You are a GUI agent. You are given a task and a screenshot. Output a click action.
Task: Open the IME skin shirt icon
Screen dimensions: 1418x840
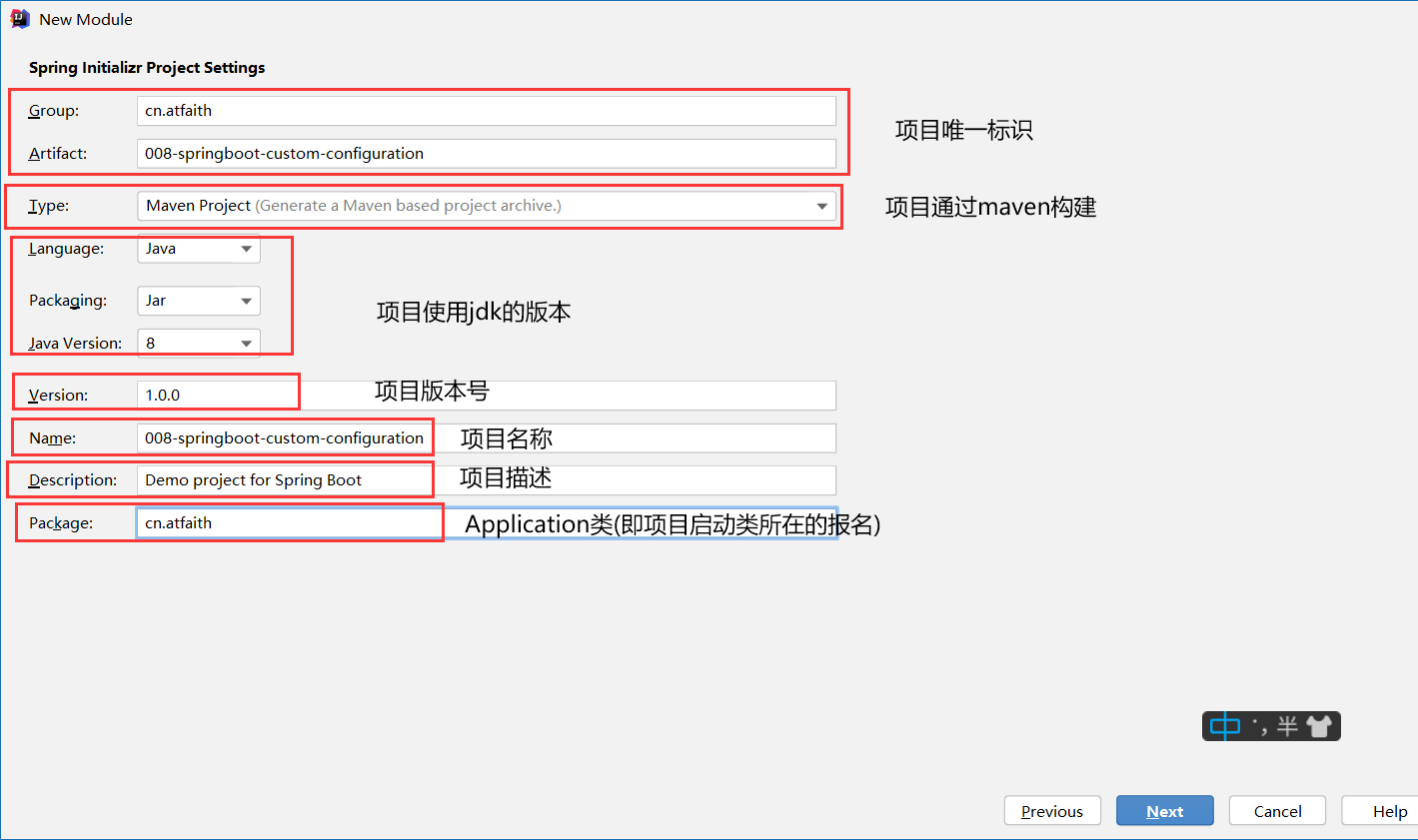click(1319, 726)
